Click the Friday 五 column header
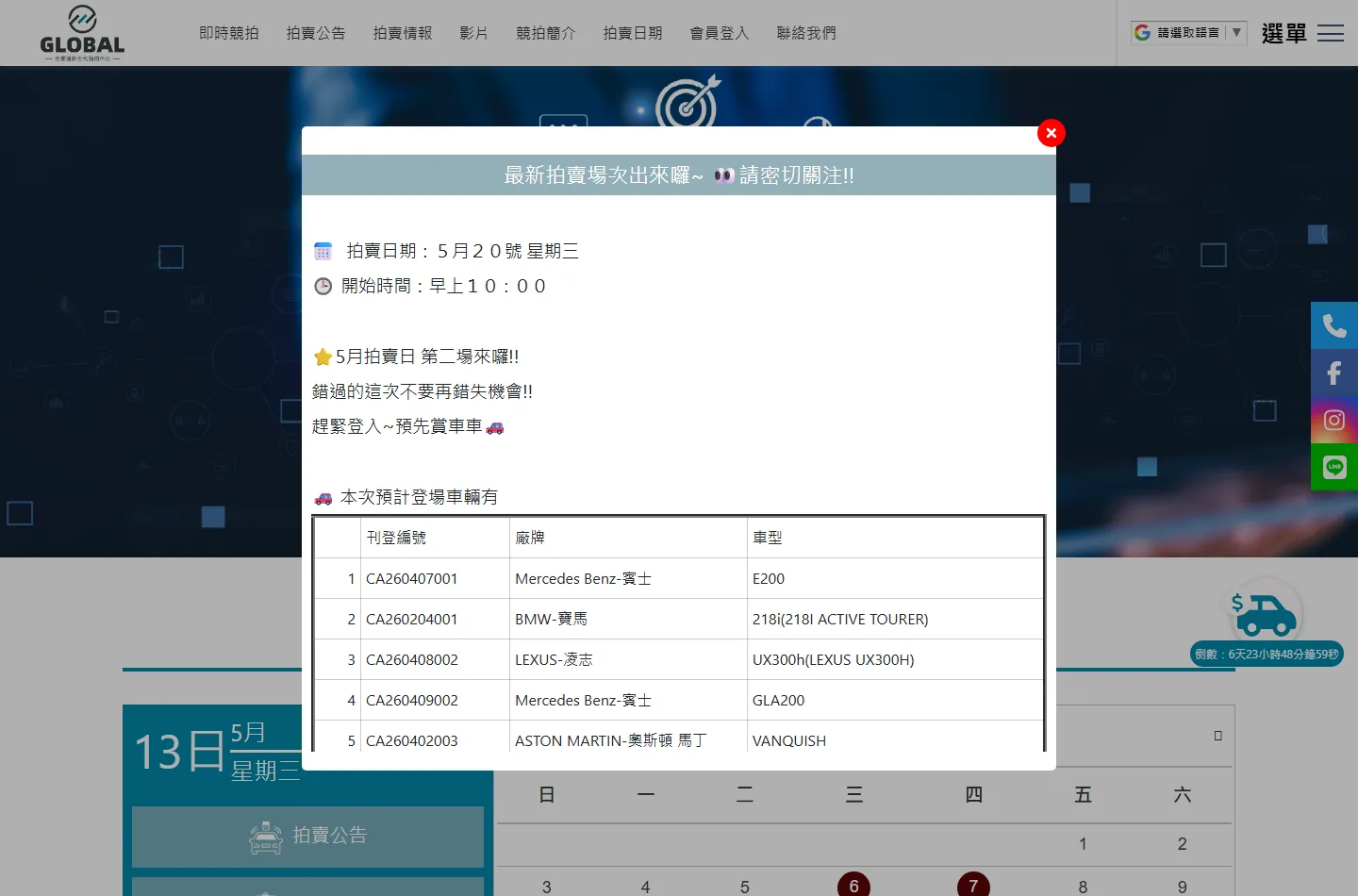Screen dimensions: 1358x896 click(x=1083, y=795)
